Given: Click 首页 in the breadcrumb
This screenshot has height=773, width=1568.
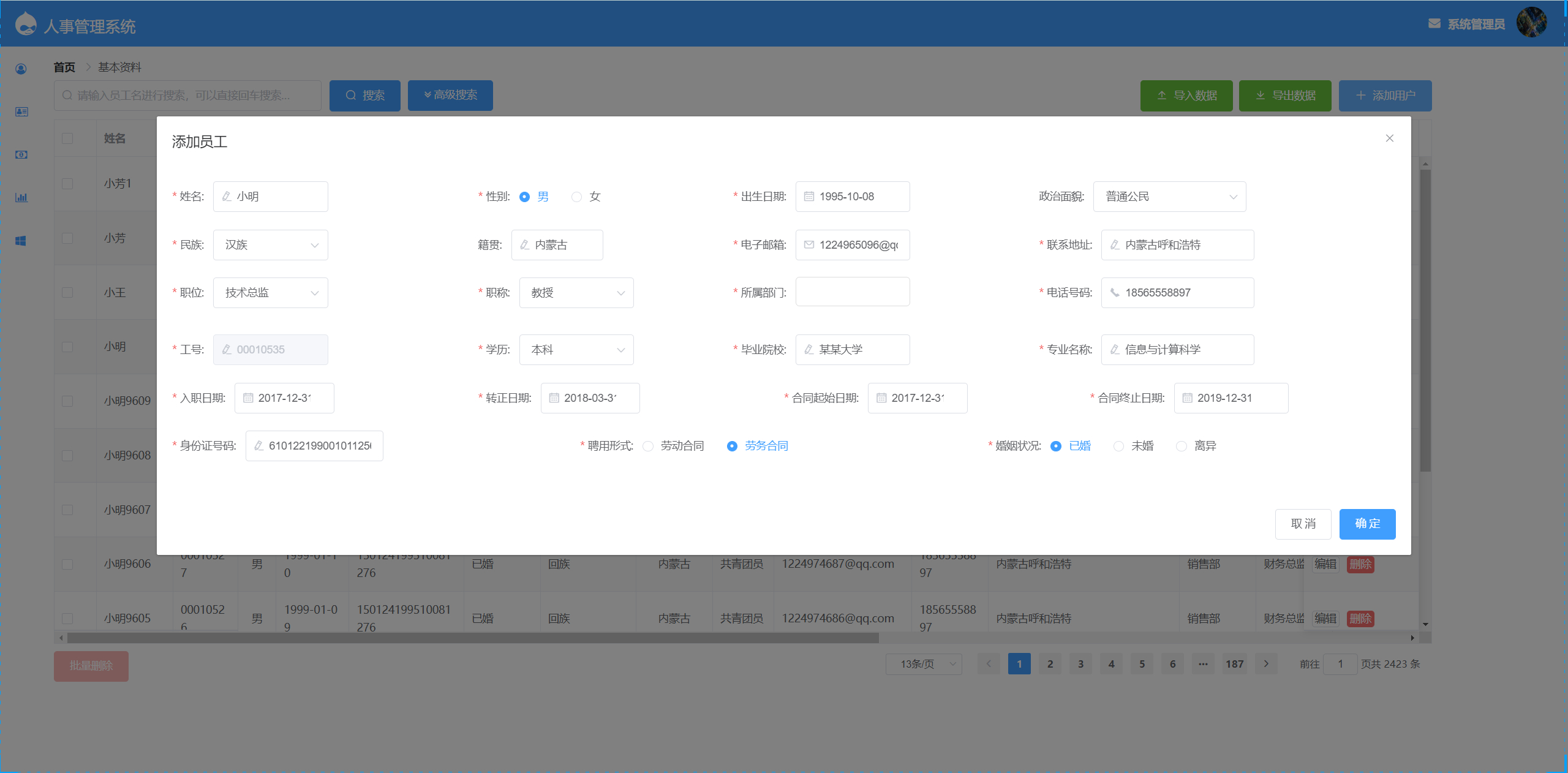Looking at the screenshot, I should [x=64, y=67].
